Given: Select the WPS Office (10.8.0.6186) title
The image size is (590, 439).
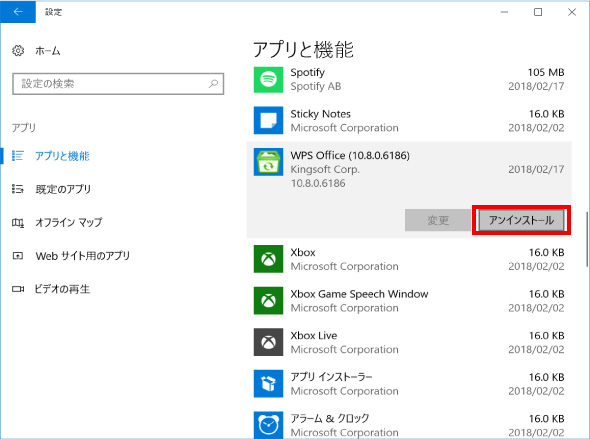Looking at the screenshot, I should coord(350,155).
